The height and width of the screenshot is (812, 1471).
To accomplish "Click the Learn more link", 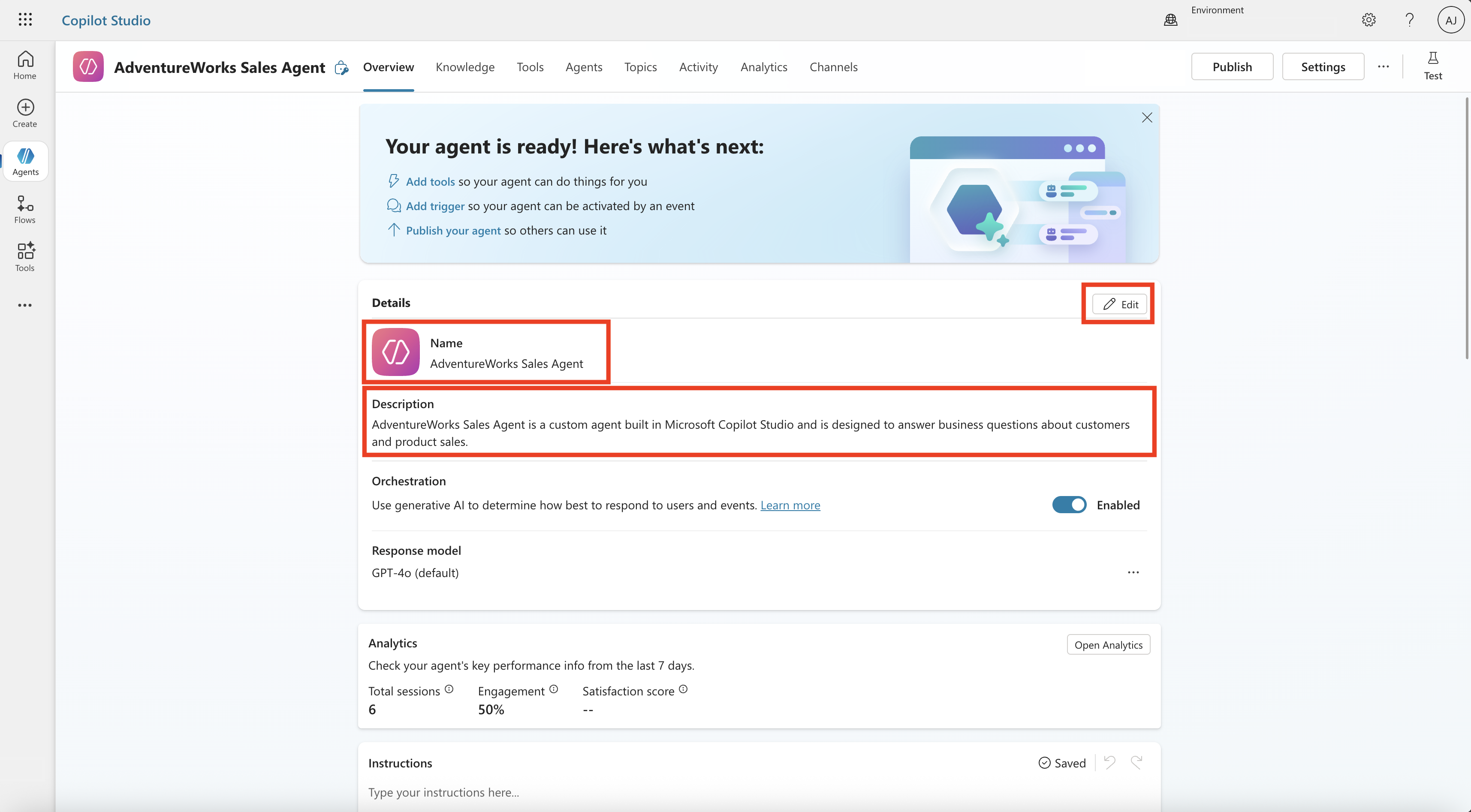I will coord(790,505).
